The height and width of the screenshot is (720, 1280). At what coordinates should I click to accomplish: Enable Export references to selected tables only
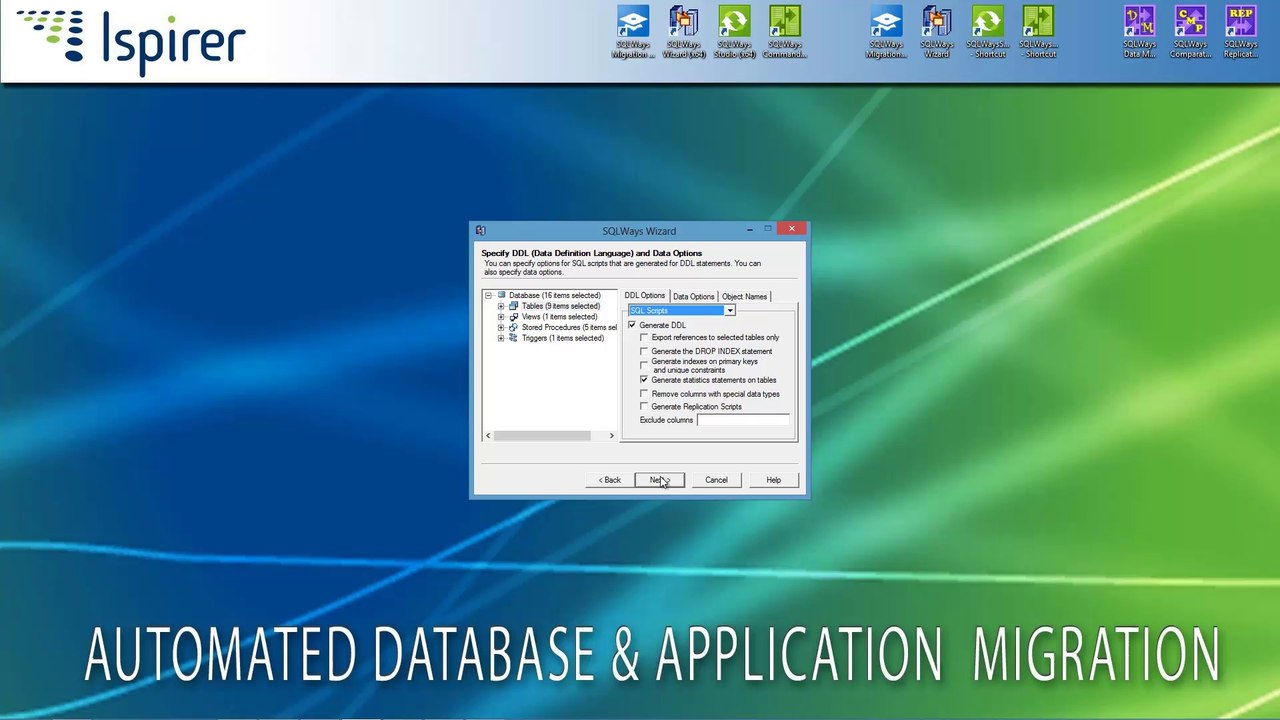coord(644,337)
